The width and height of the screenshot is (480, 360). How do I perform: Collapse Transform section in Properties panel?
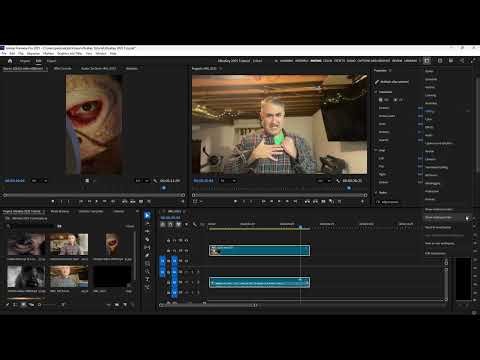[376, 92]
